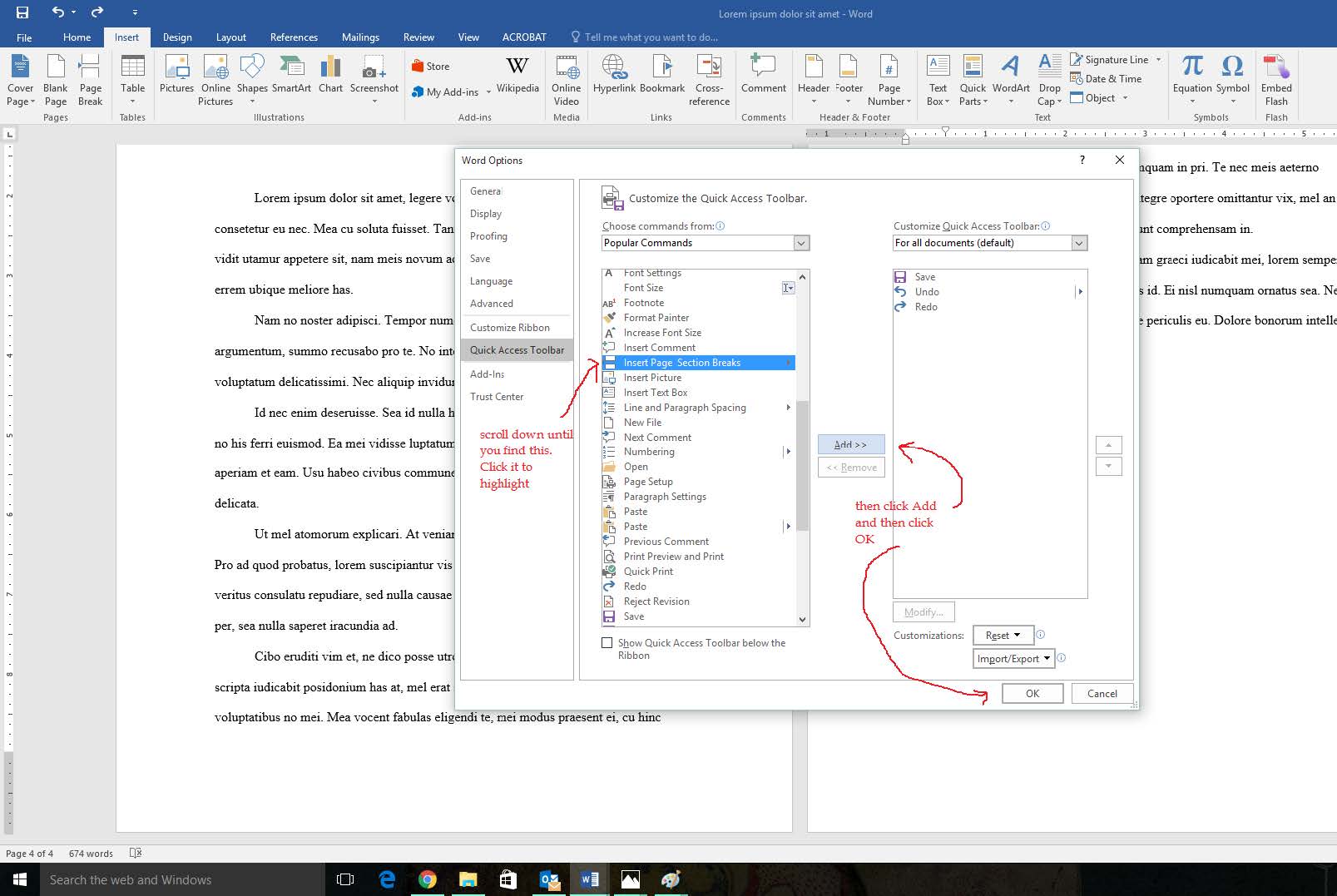Insert an Online Video
Screen dimensions: 1337x896
coord(566,80)
